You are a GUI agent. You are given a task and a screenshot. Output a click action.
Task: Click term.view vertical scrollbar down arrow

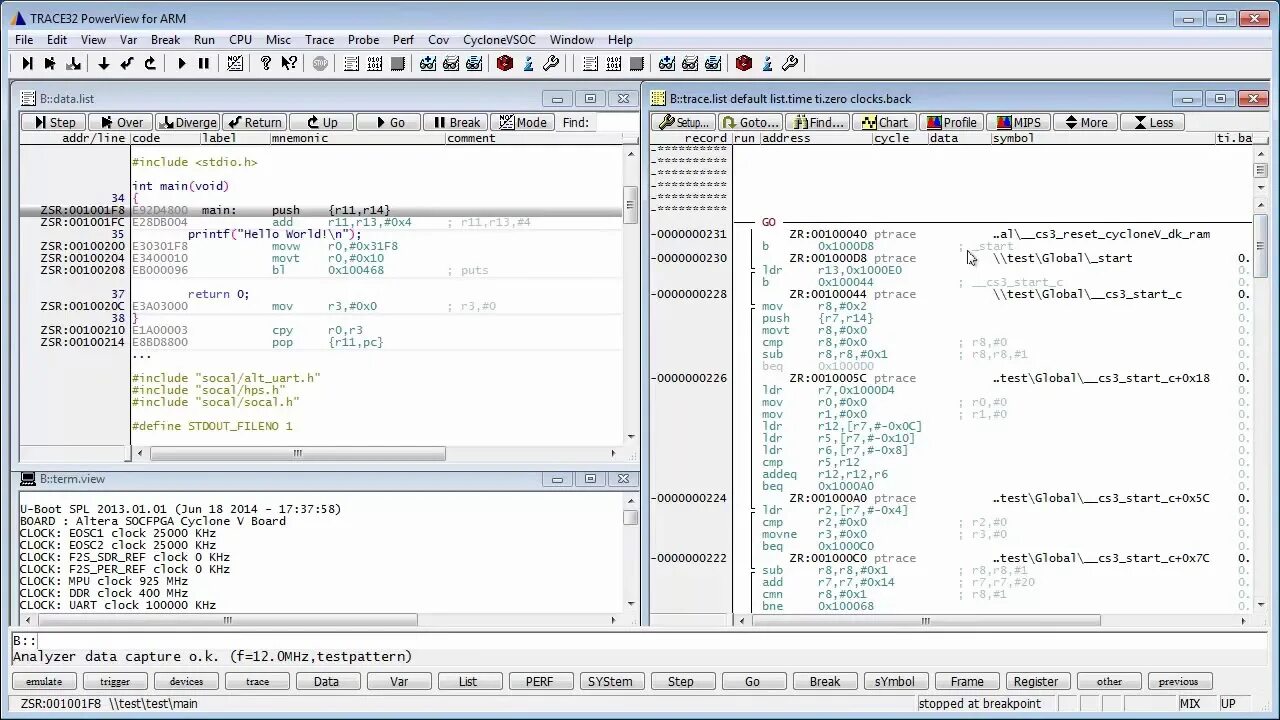point(630,604)
